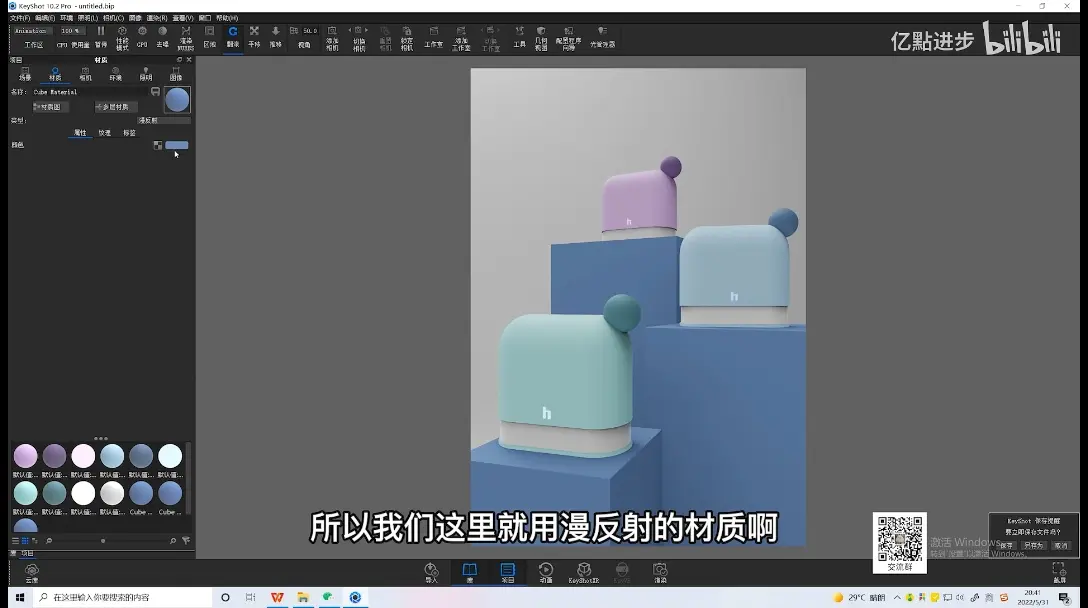Open the blue diffuse color swatch
This screenshot has height=608, width=1088.
(x=176, y=145)
